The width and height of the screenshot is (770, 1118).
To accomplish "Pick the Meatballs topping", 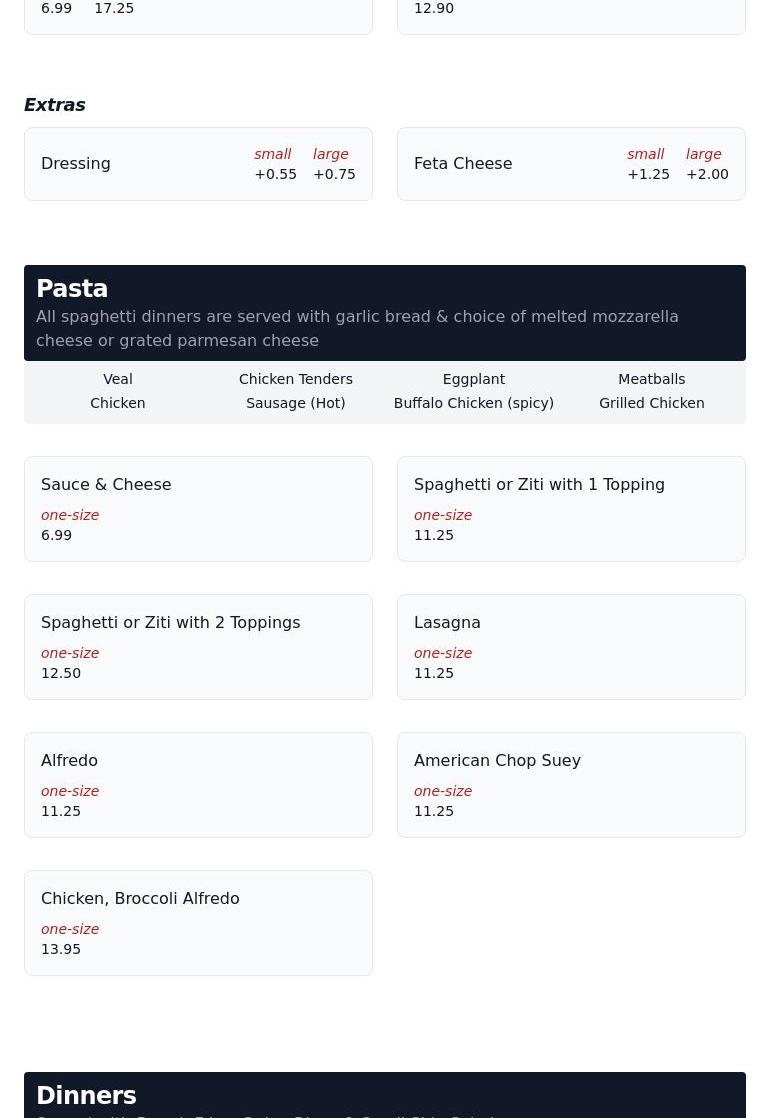I will [x=652, y=379].
